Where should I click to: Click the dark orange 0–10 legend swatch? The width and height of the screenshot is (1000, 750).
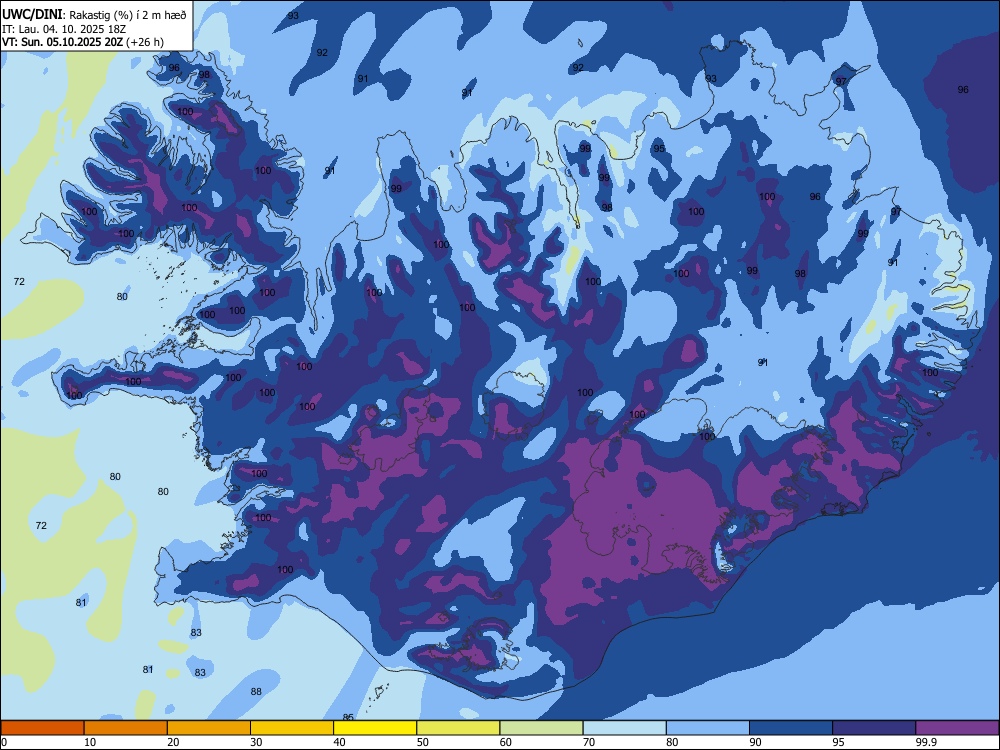(x=42, y=728)
